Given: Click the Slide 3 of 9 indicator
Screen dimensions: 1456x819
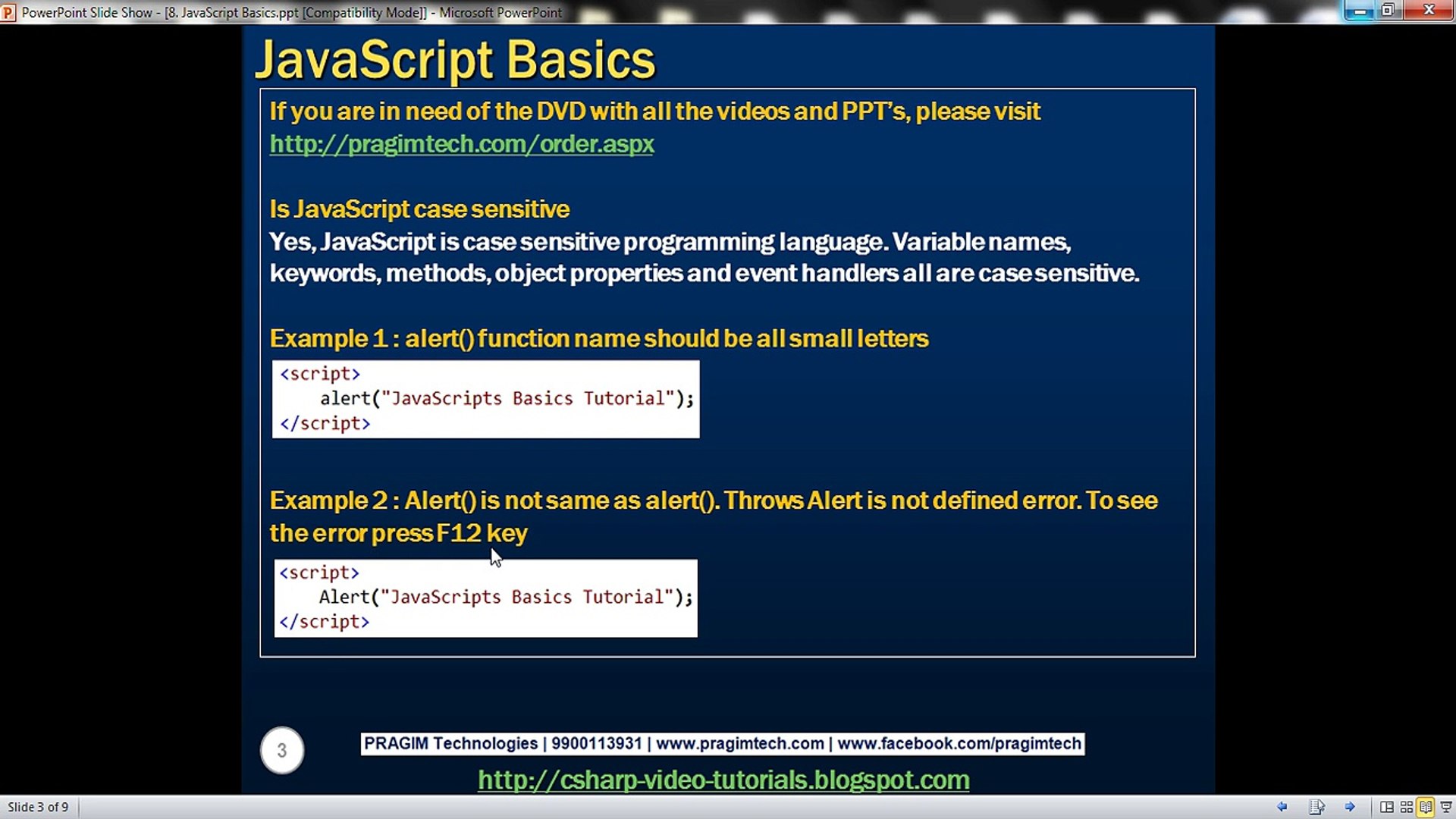Looking at the screenshot, I should (x=38, y=807).
